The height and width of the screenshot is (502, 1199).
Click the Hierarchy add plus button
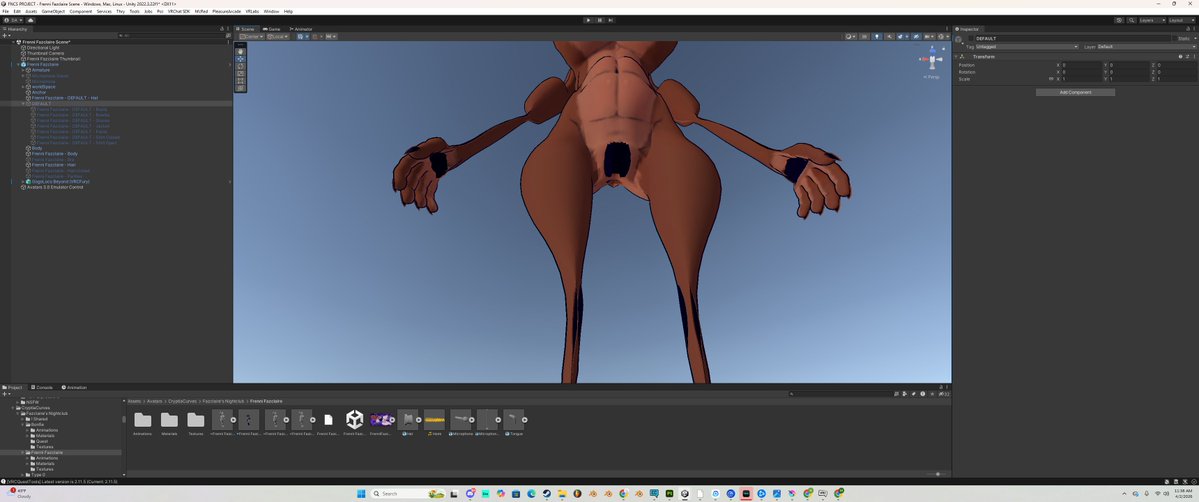point(5,36)
